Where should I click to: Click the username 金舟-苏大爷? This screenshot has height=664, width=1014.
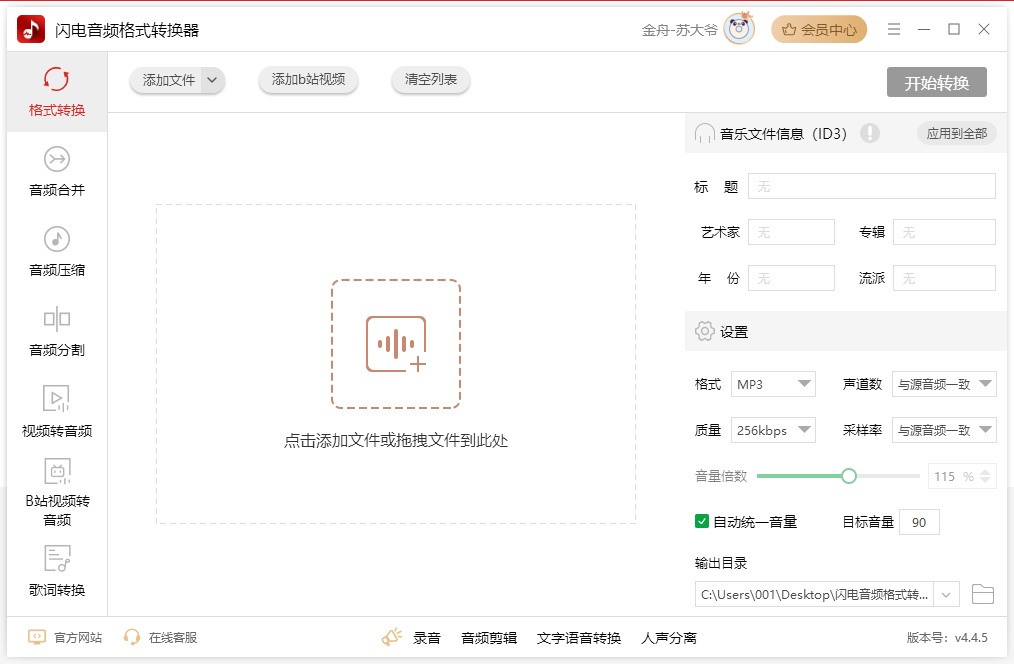(x=680, y=30)
